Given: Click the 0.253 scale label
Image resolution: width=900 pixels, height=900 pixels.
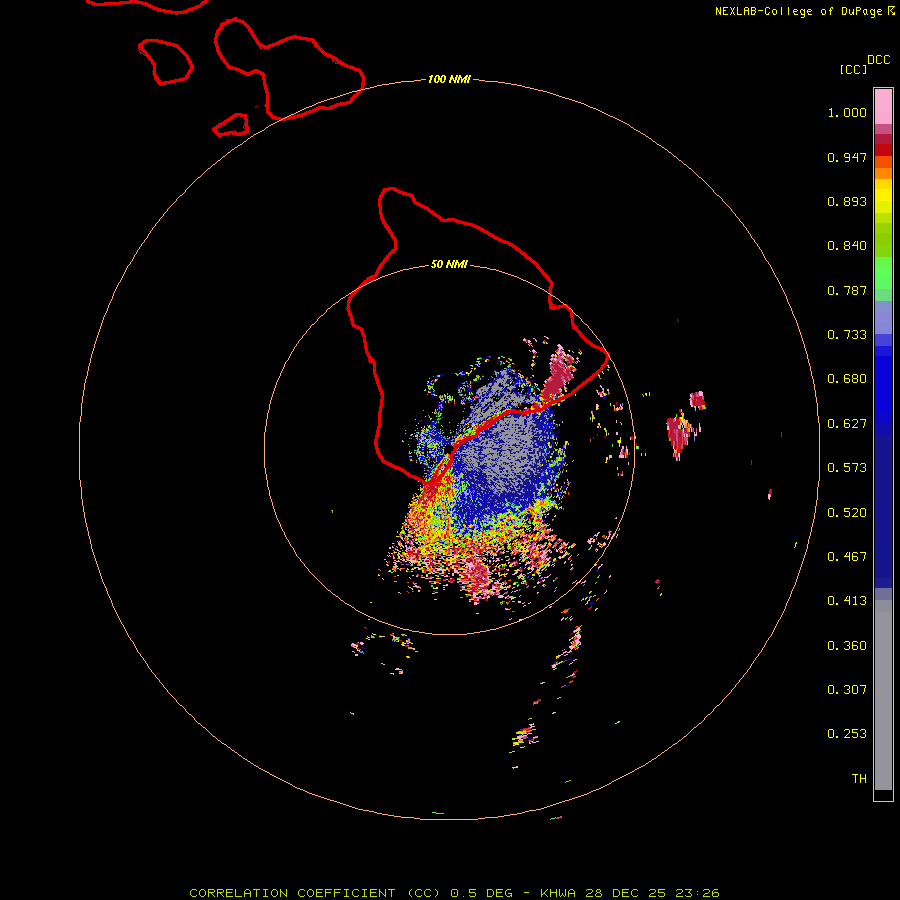Looking at the screenshot, I should [847, 734].
